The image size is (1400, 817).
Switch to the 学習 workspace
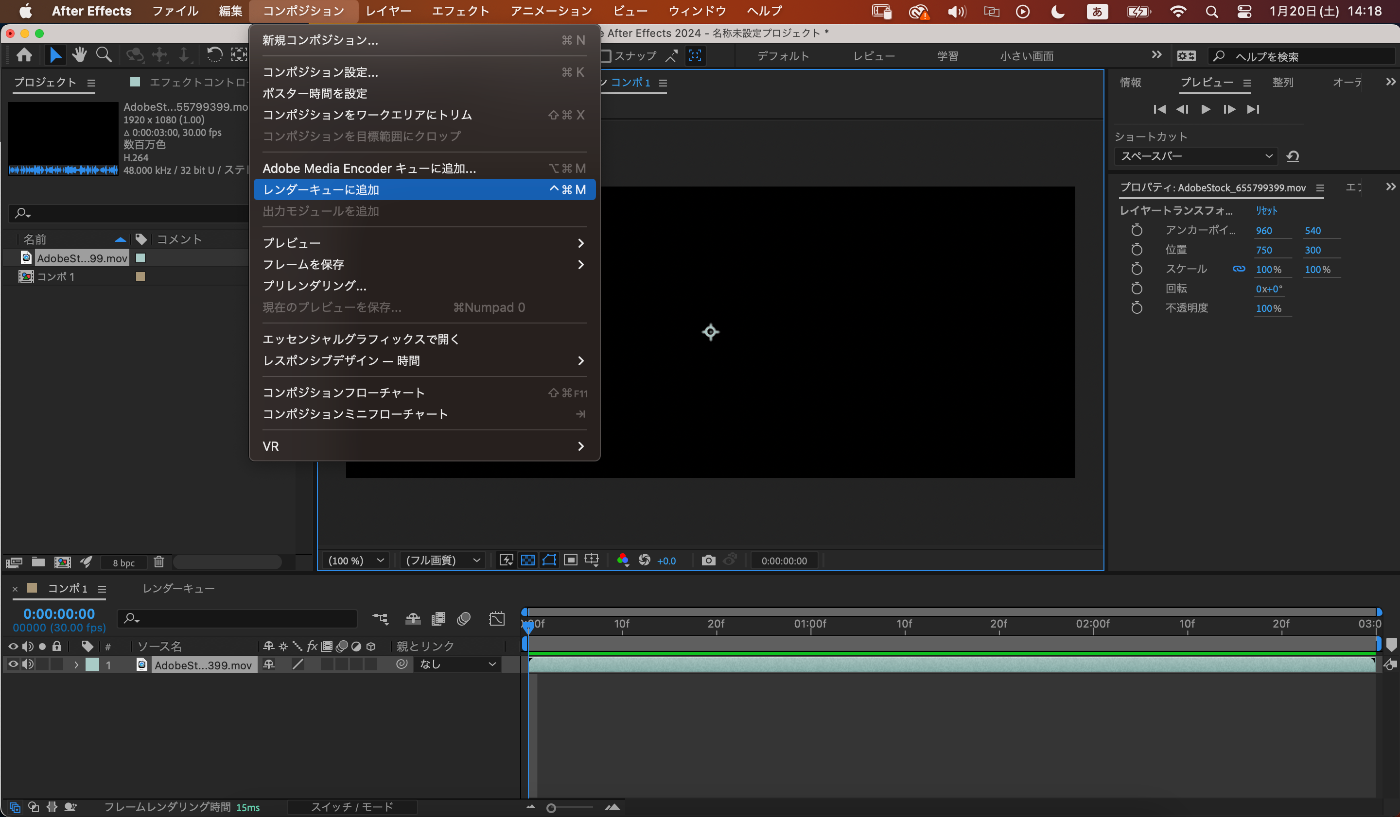pos(948,56)
